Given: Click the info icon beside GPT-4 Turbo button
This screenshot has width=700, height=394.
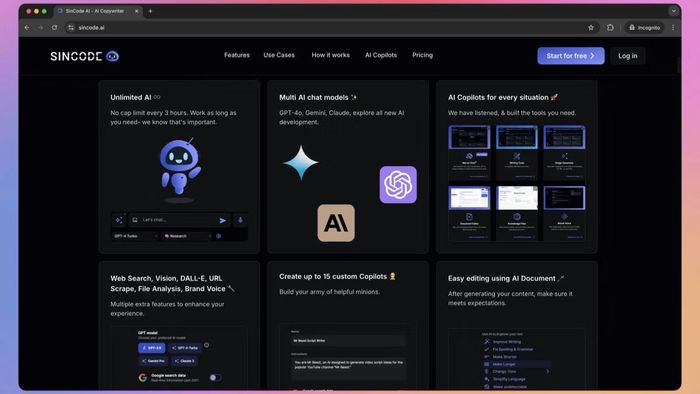Looking at the screenshot, I should pyautogui.click(x=206, y=345).
